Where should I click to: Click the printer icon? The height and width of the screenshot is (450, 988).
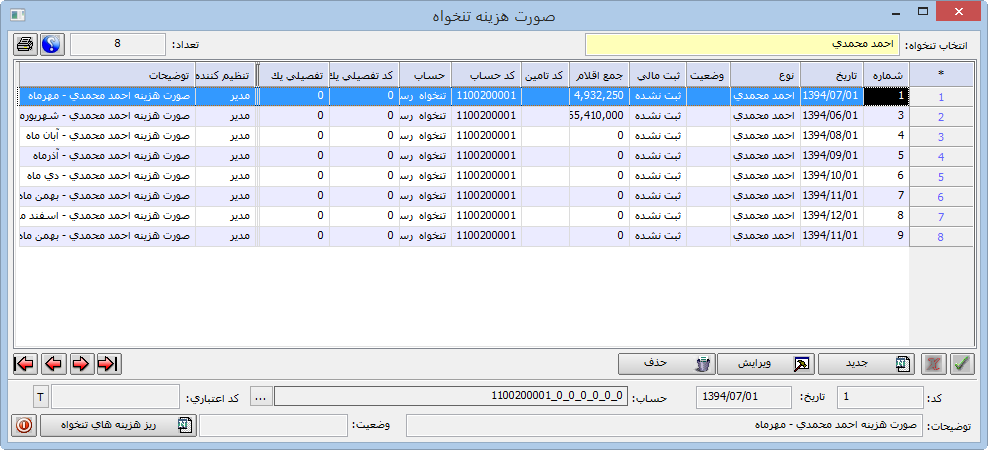[x=25, y=44]
